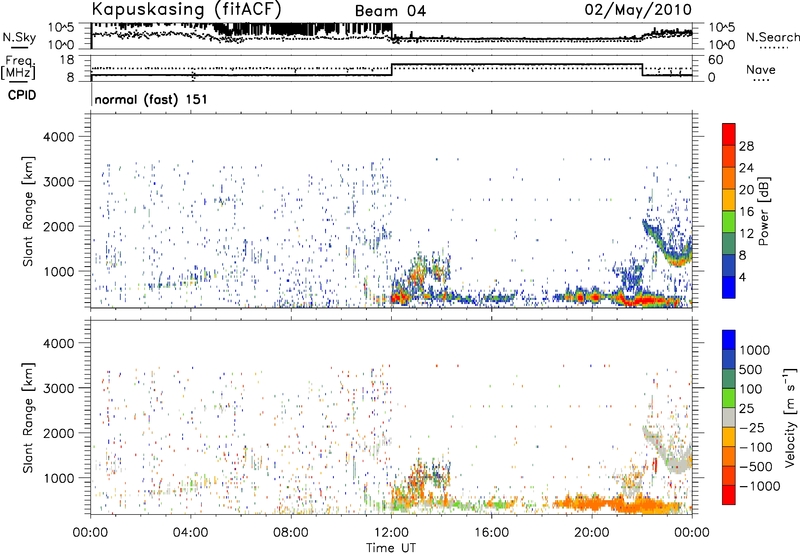Click the red top of power colorbar
800x554 pixels.
pos(729,134)
